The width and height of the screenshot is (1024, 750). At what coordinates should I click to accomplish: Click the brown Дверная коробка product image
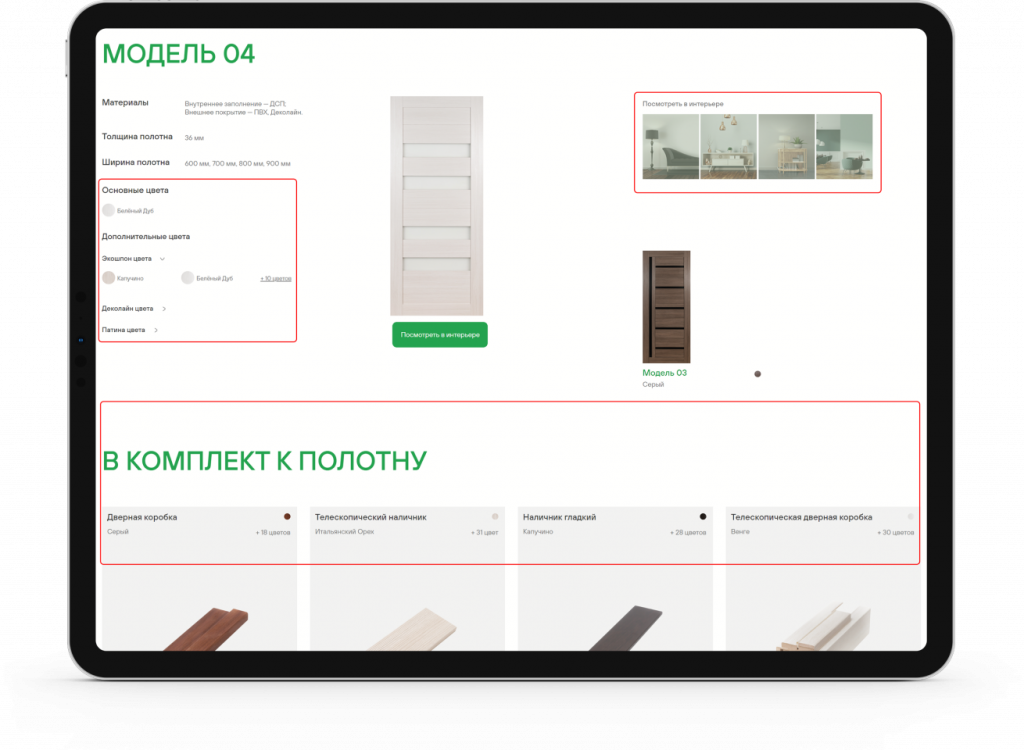206,628
